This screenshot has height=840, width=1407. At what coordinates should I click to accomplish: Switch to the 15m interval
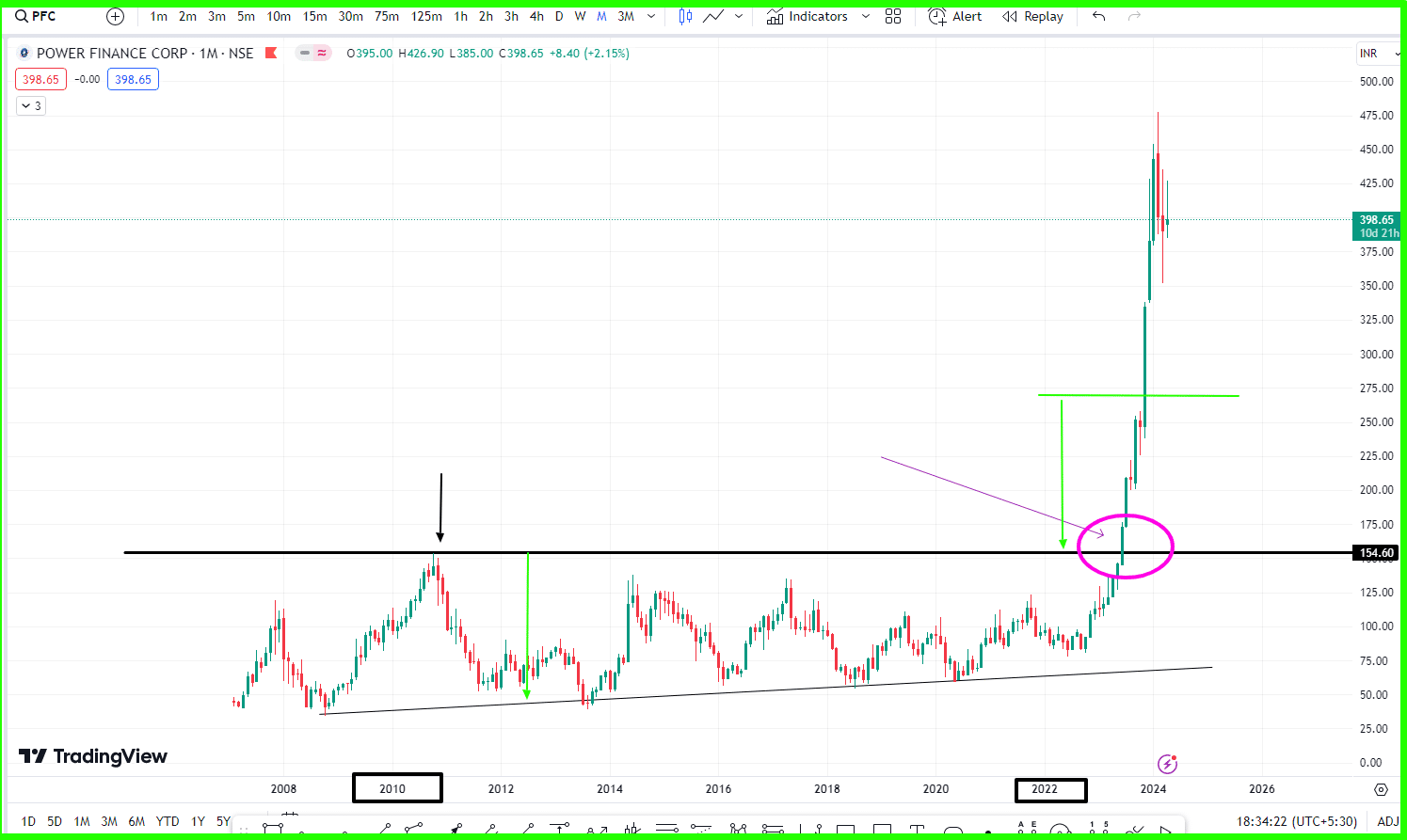pyautogui.click(x=315, y=16)
